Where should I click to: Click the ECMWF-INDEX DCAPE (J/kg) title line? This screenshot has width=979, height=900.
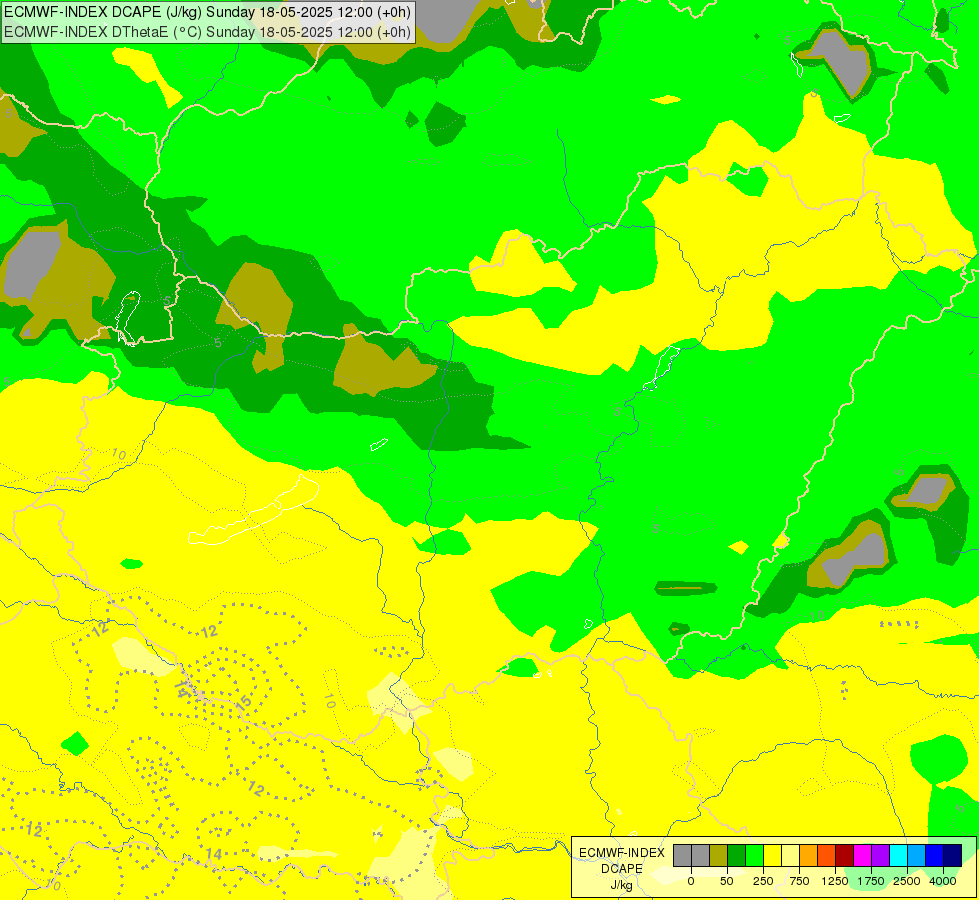[x=207, y=12]
